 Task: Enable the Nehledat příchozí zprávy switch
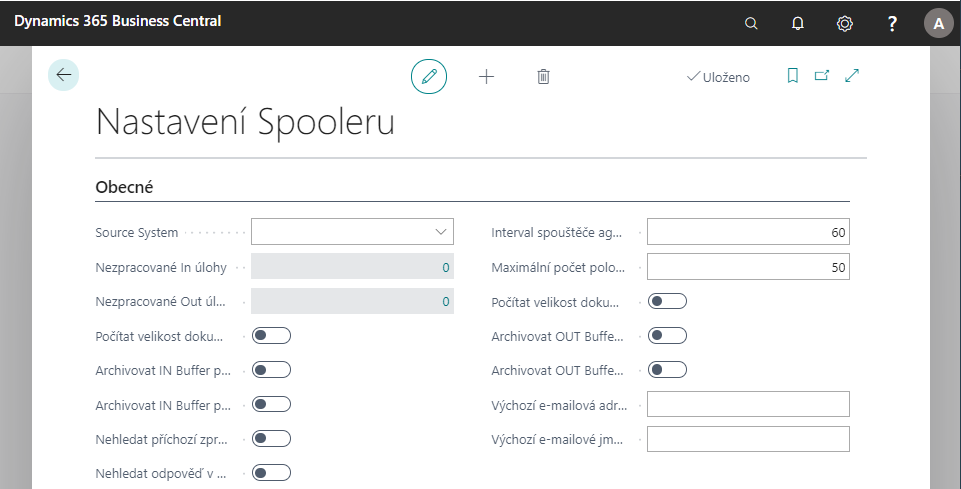tap(272, 438)
